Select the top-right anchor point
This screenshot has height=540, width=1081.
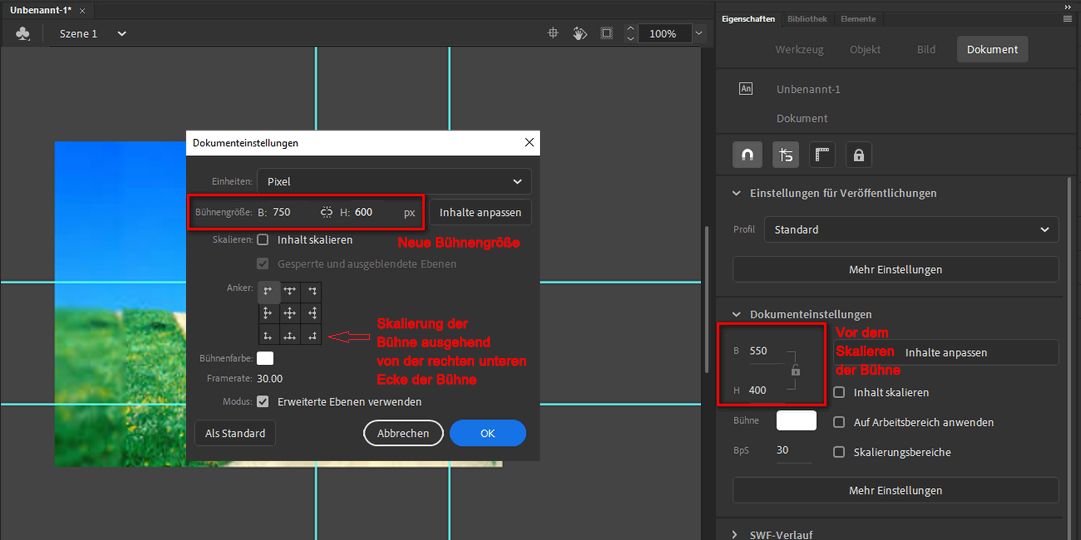point(312,292)
